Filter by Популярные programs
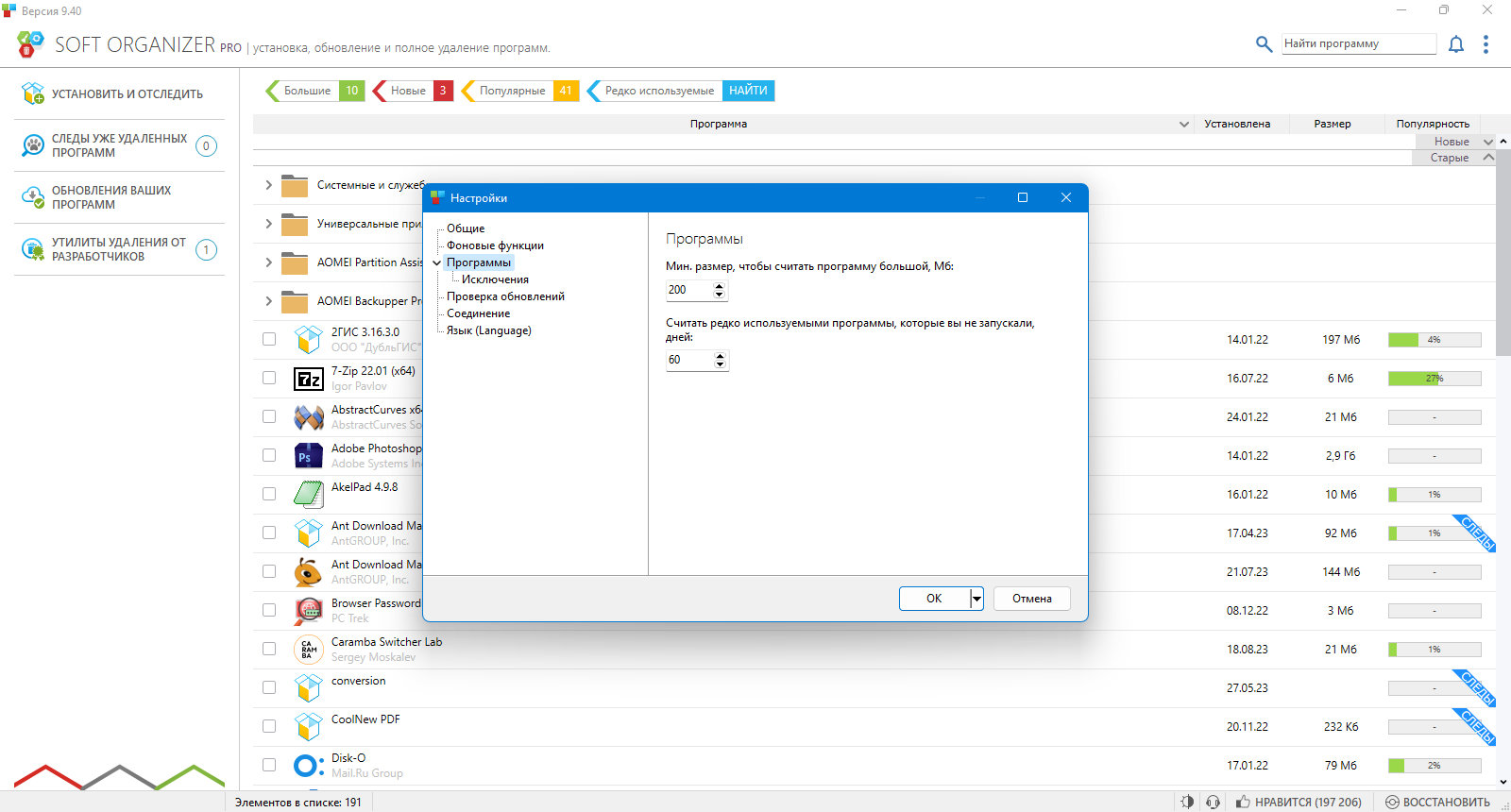The image size is (1511, 812). pos(512,91)
